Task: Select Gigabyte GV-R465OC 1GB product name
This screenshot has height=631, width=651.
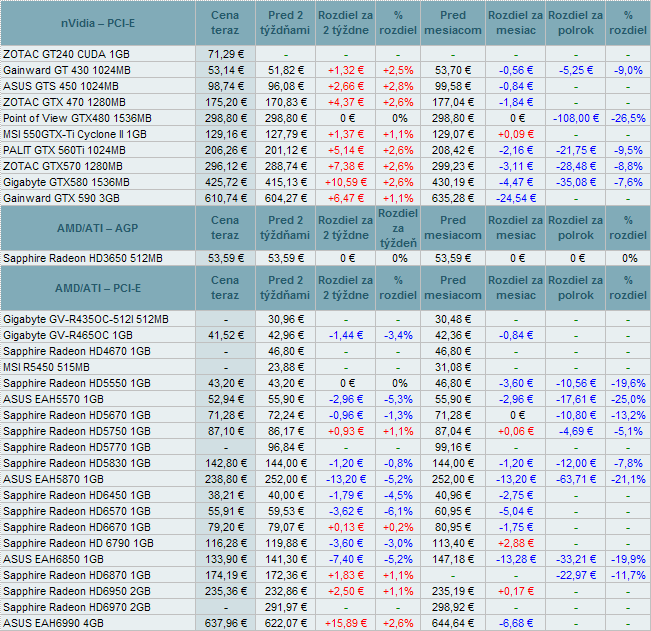Action: point(68,335)
